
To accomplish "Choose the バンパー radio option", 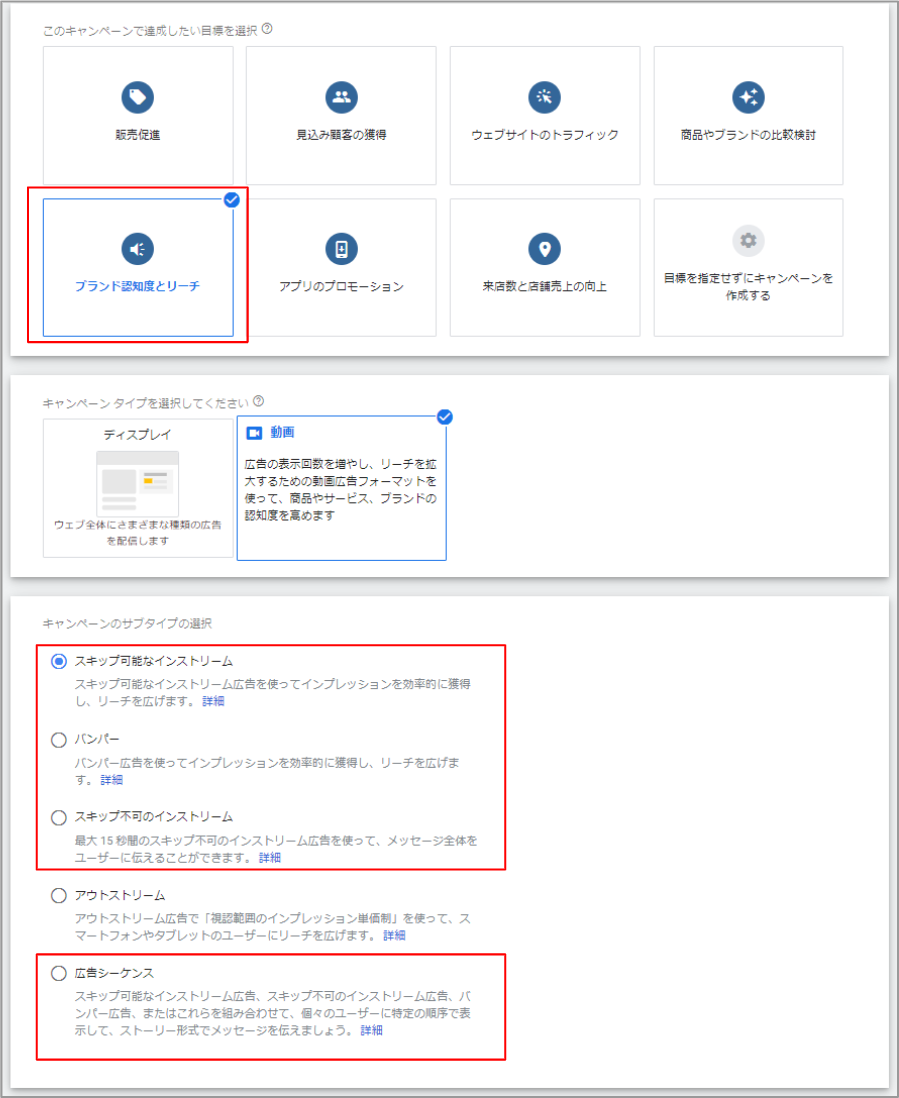I will point(59,740).
